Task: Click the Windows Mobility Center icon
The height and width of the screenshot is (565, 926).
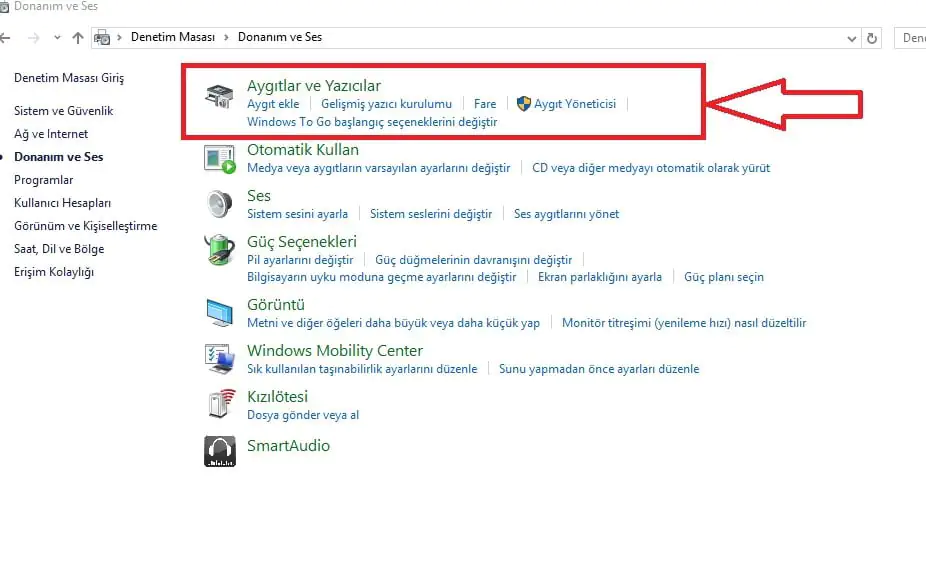Action: 220,359
